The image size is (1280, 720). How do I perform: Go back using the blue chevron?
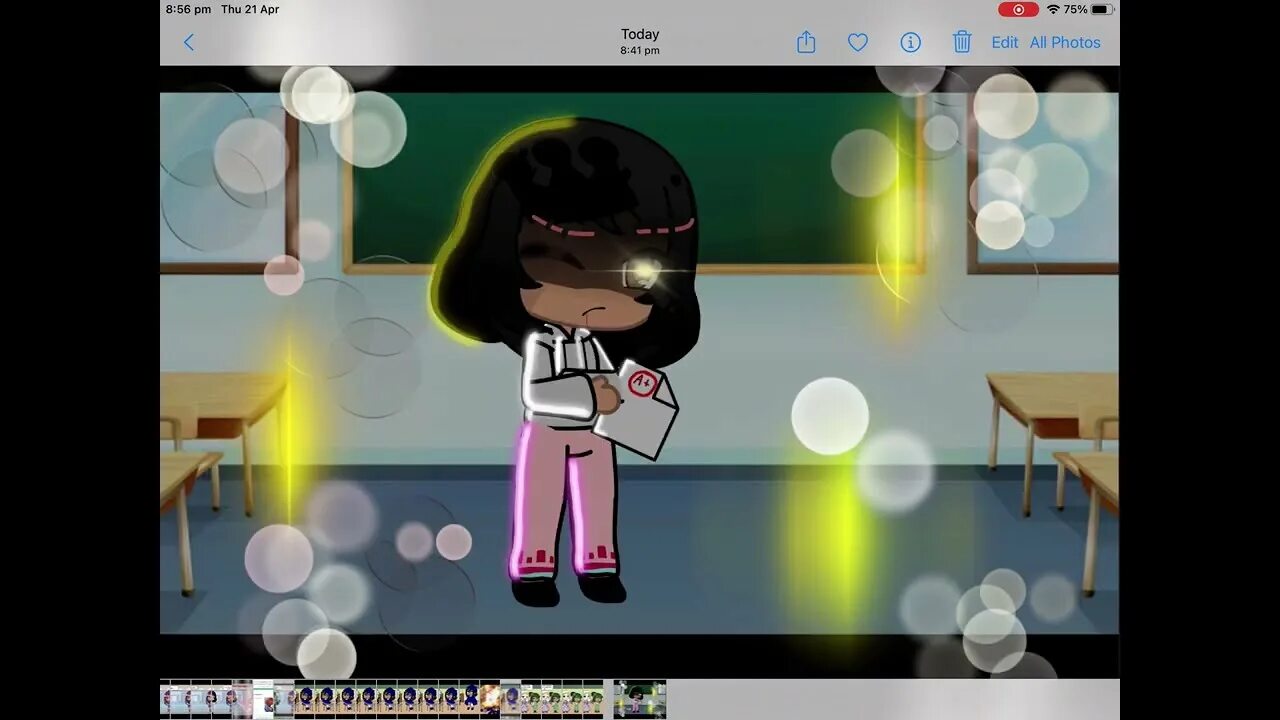(189, 42)
